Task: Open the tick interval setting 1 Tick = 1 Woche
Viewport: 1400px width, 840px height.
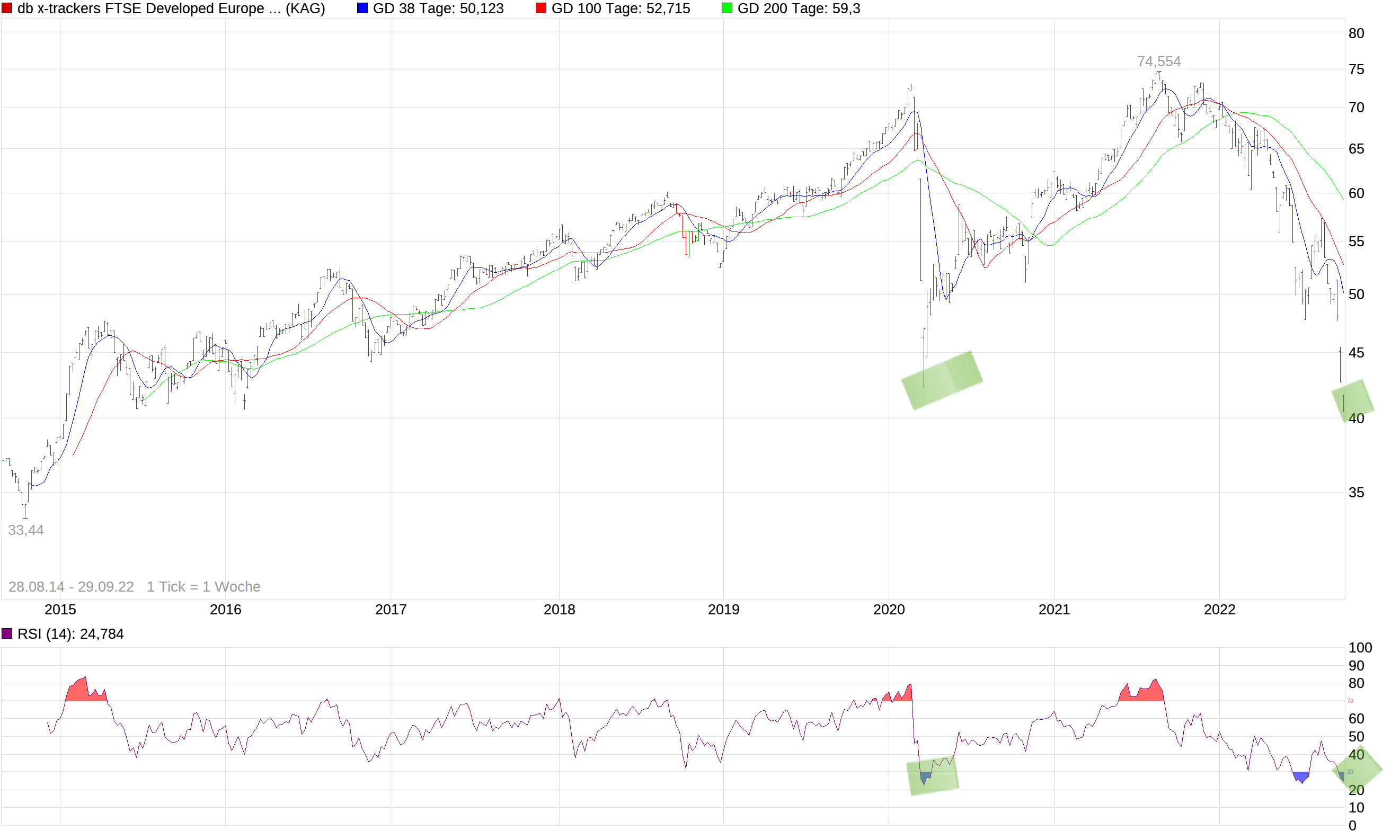Action: [203, 586]
